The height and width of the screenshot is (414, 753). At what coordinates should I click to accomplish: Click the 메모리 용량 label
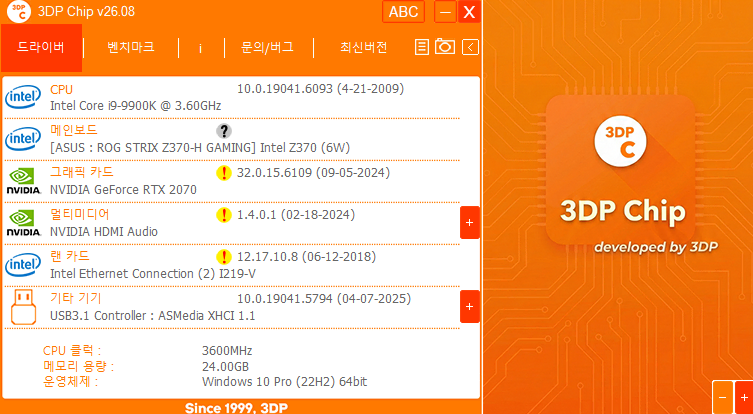coord(78,366)
